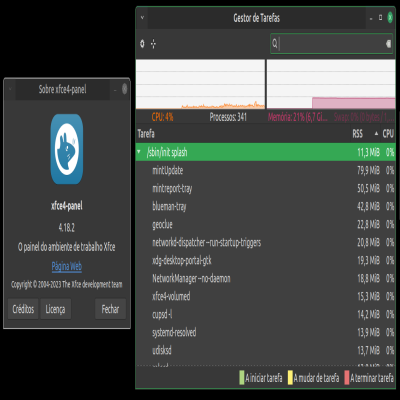Open the Task Manager window menu chevron
Image resolution: width=400 pixels, height=400 pixels.
click(x=142, y=17)
